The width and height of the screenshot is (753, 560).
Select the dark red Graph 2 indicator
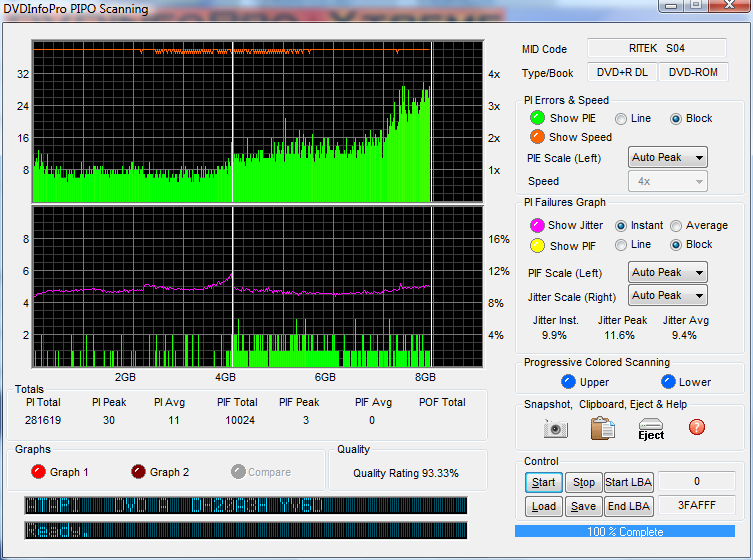[138, 472]
